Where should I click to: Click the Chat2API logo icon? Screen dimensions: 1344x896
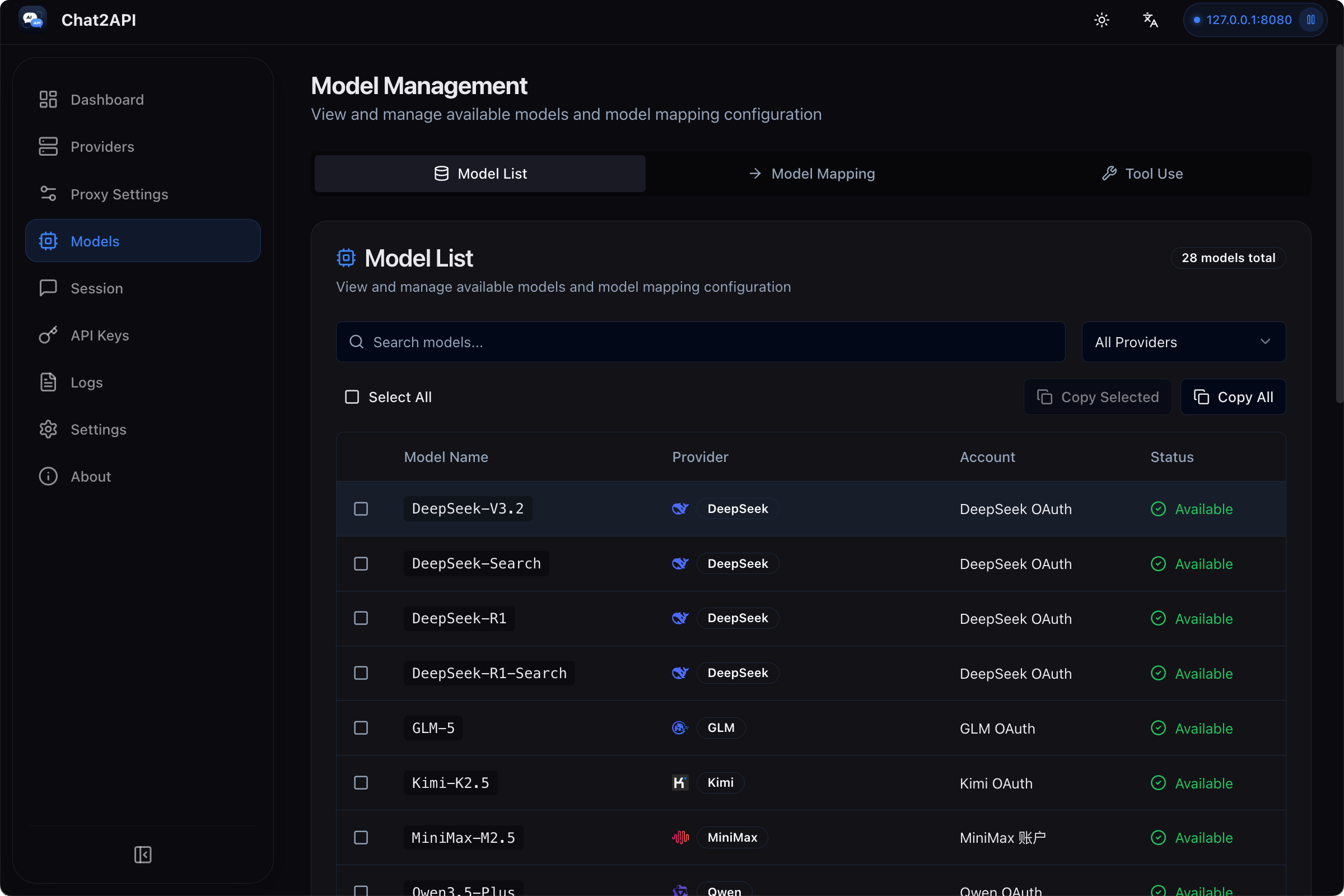coord(32,20)
